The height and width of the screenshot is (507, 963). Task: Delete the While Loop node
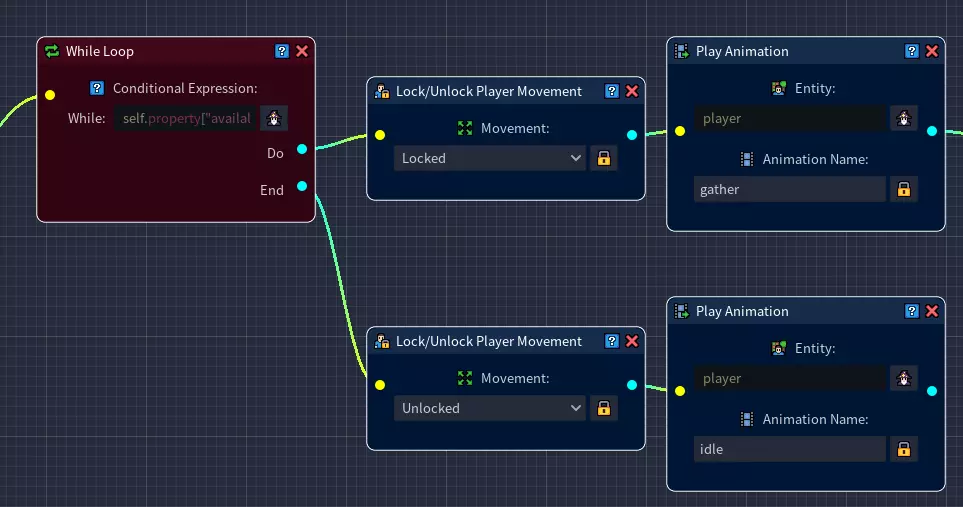(x=302, y=51)
